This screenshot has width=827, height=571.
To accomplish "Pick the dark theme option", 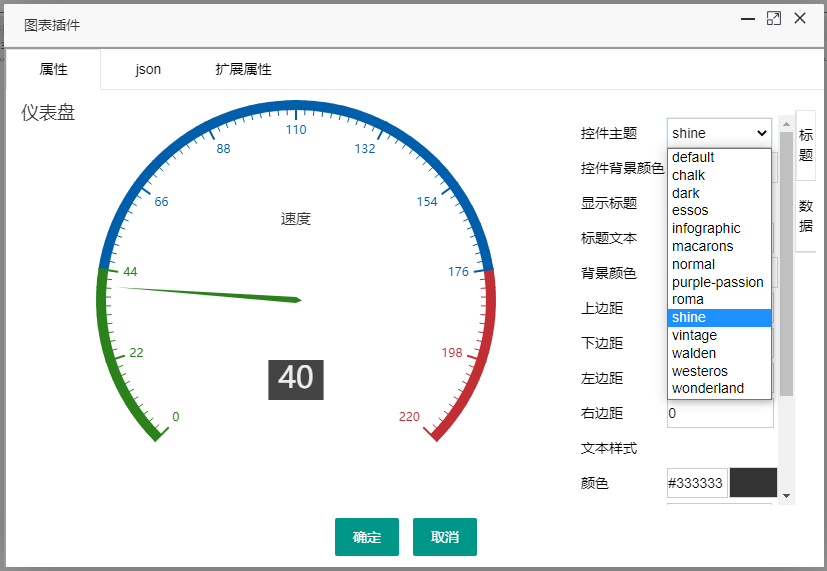I will (x=719, y=193).
